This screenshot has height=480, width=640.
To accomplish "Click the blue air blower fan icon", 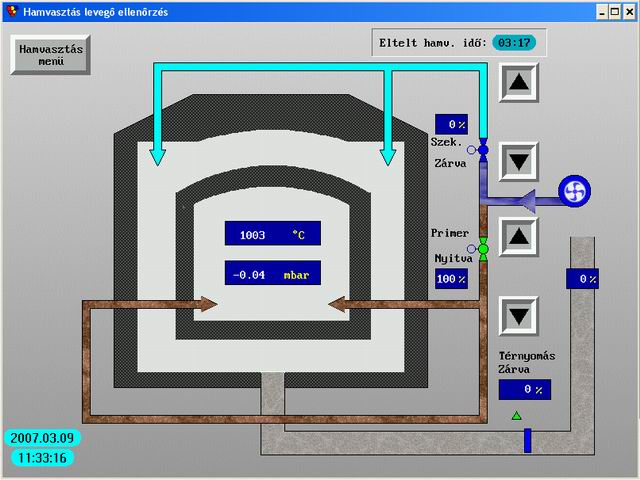I will point(574,191).
